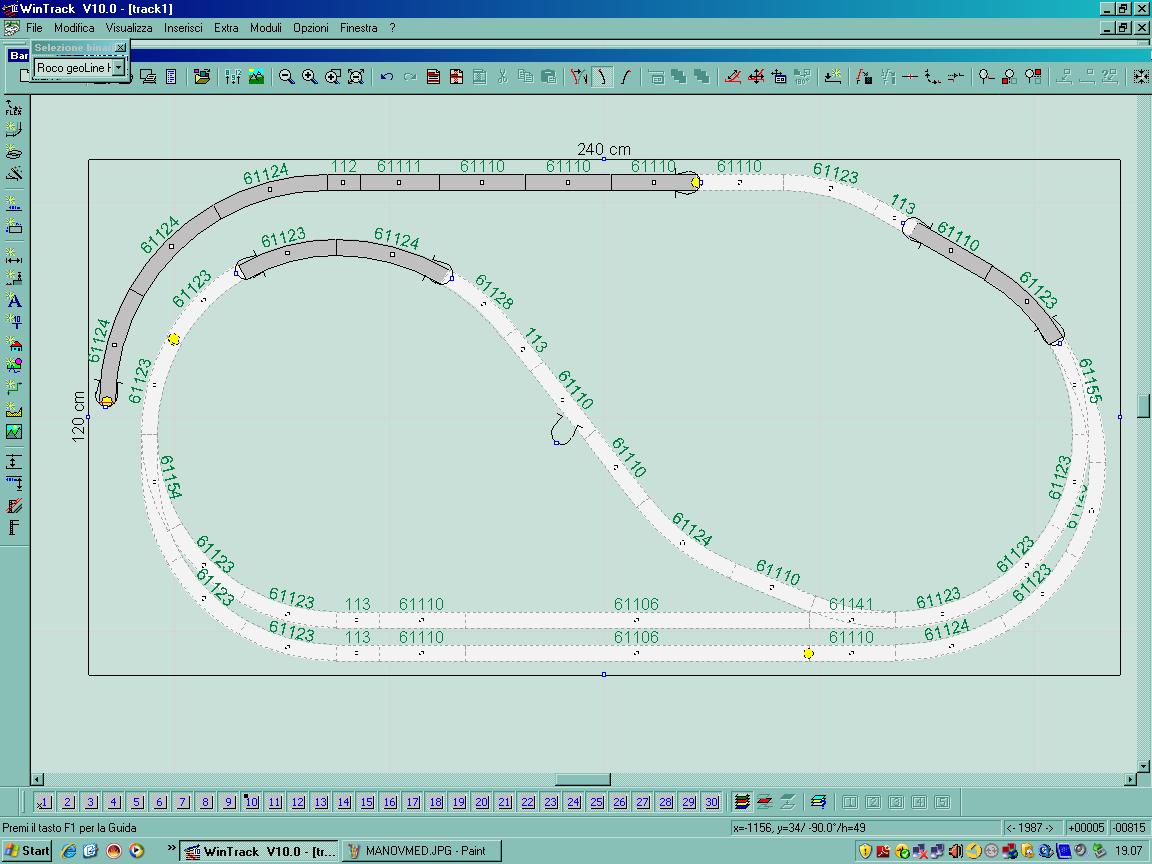
Task: Click the vertical dimension arrow sidebar icon
Action: coord(13,461)
